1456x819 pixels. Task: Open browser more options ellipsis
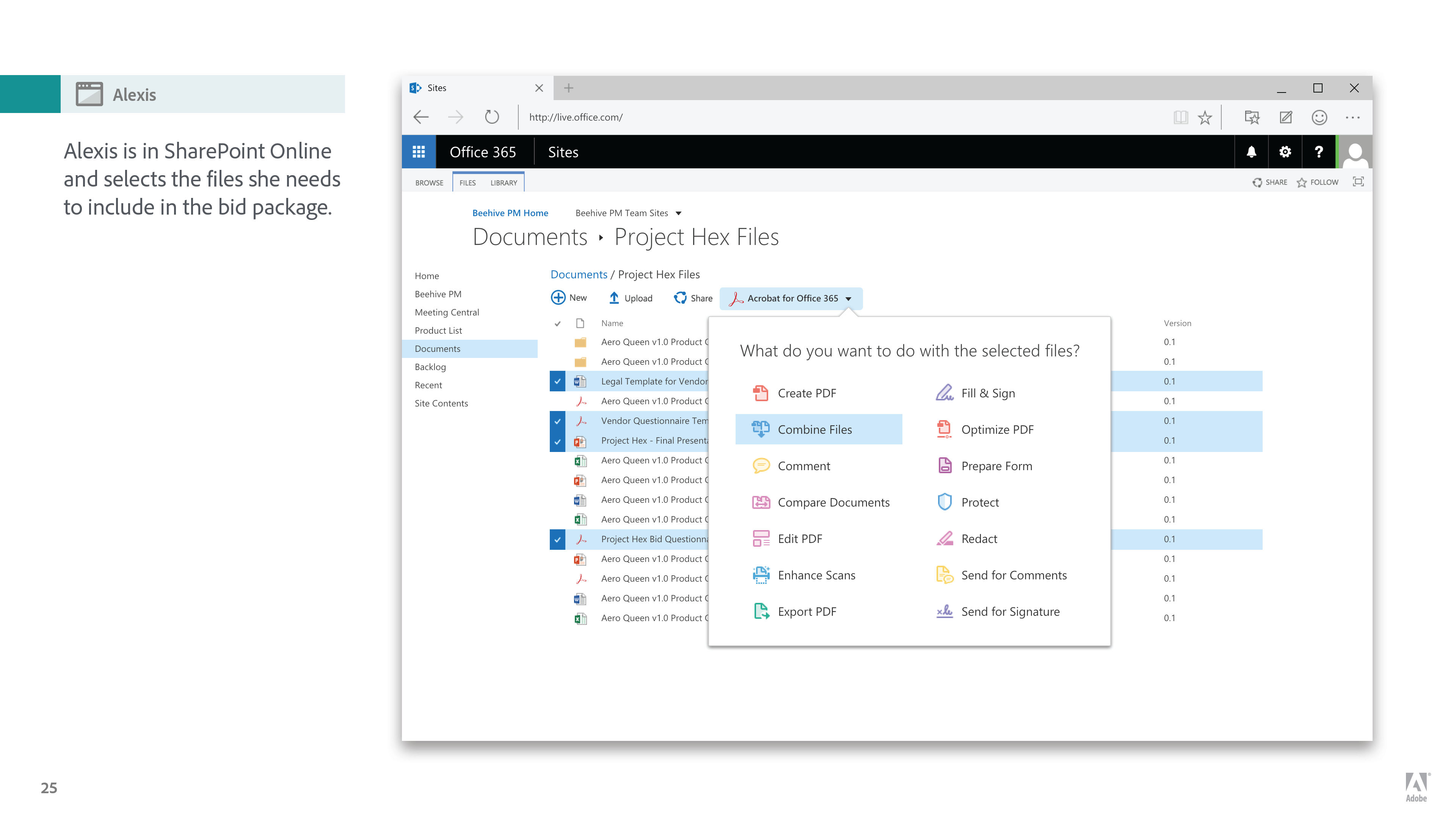[1352, 117]
